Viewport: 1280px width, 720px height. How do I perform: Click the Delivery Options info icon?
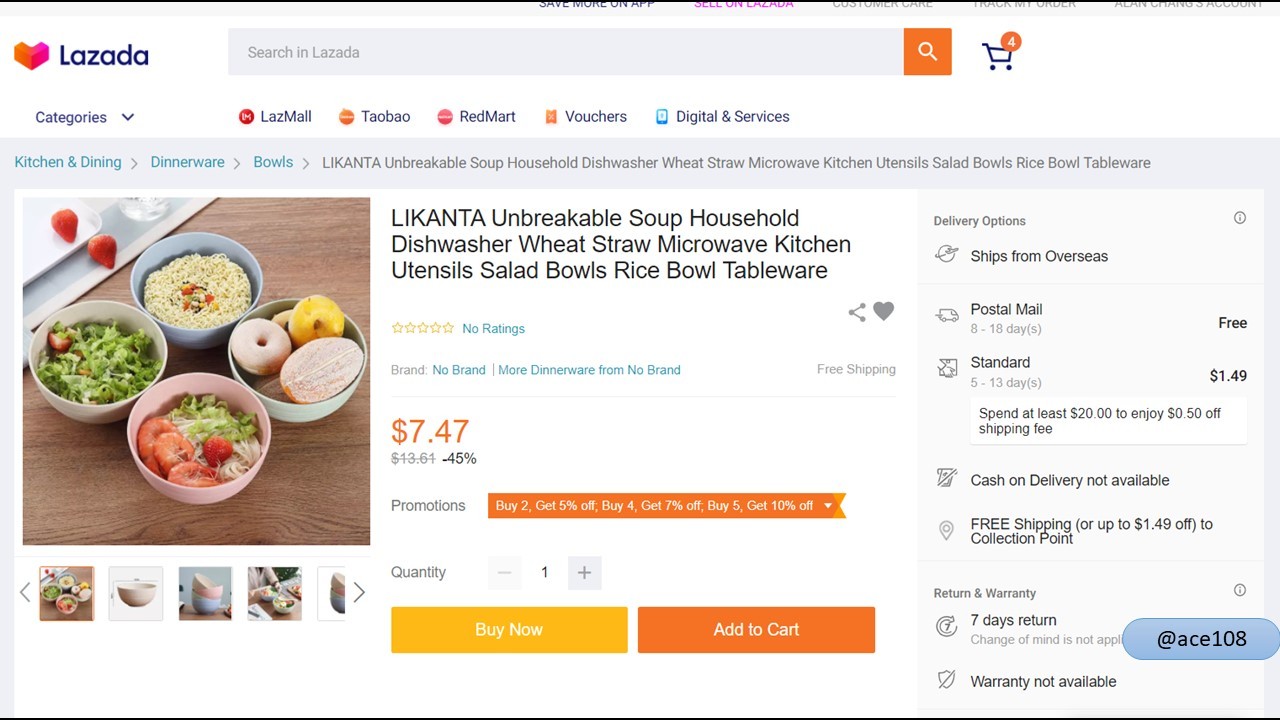point(1240,218)
